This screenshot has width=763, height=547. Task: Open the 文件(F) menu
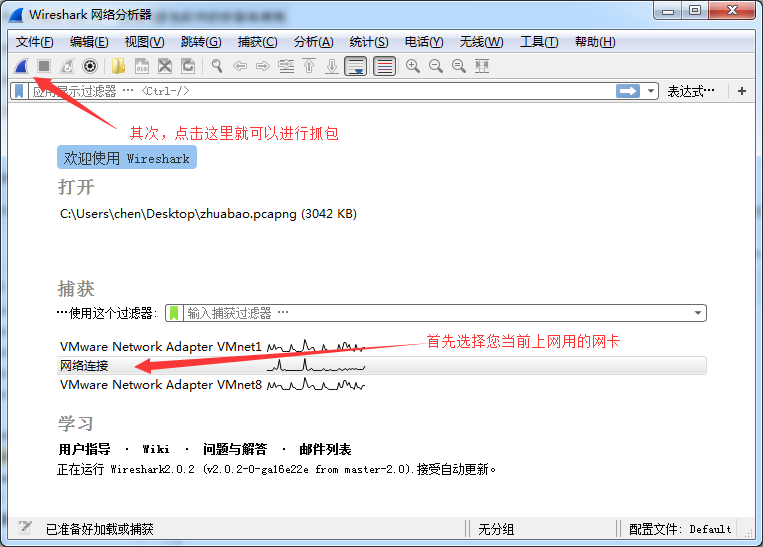35,42
